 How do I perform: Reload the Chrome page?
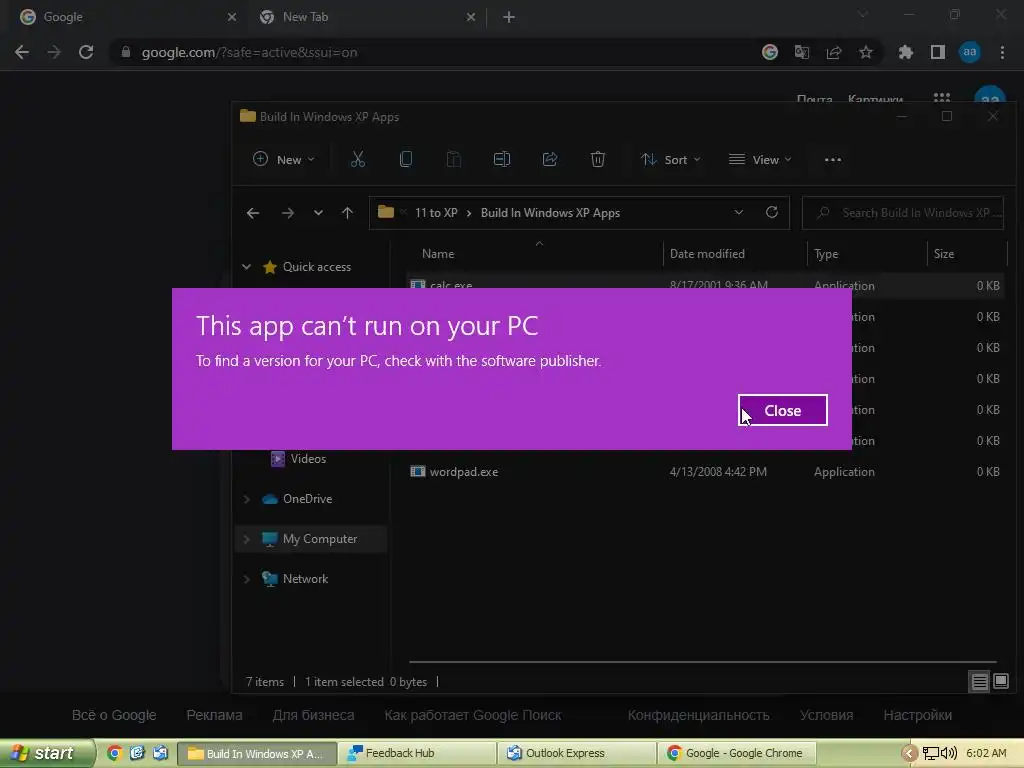[x=86, y=52]
